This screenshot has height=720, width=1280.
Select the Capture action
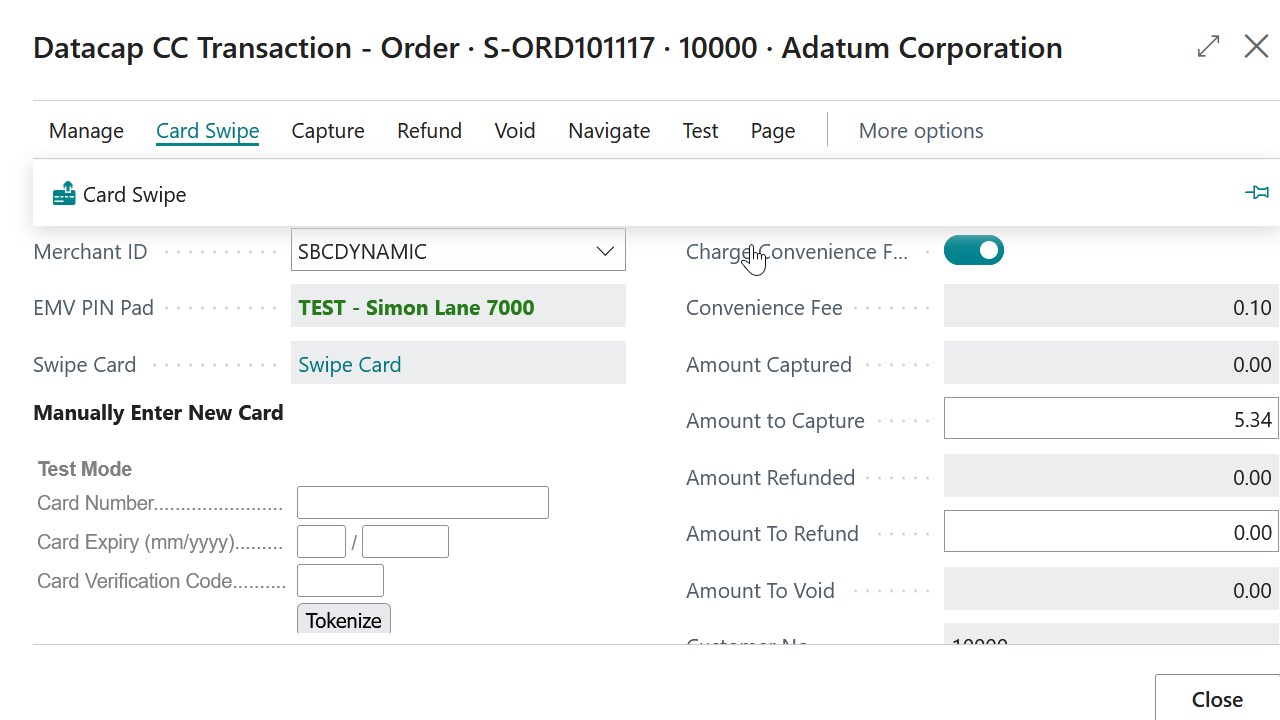(x=327, y=130)
